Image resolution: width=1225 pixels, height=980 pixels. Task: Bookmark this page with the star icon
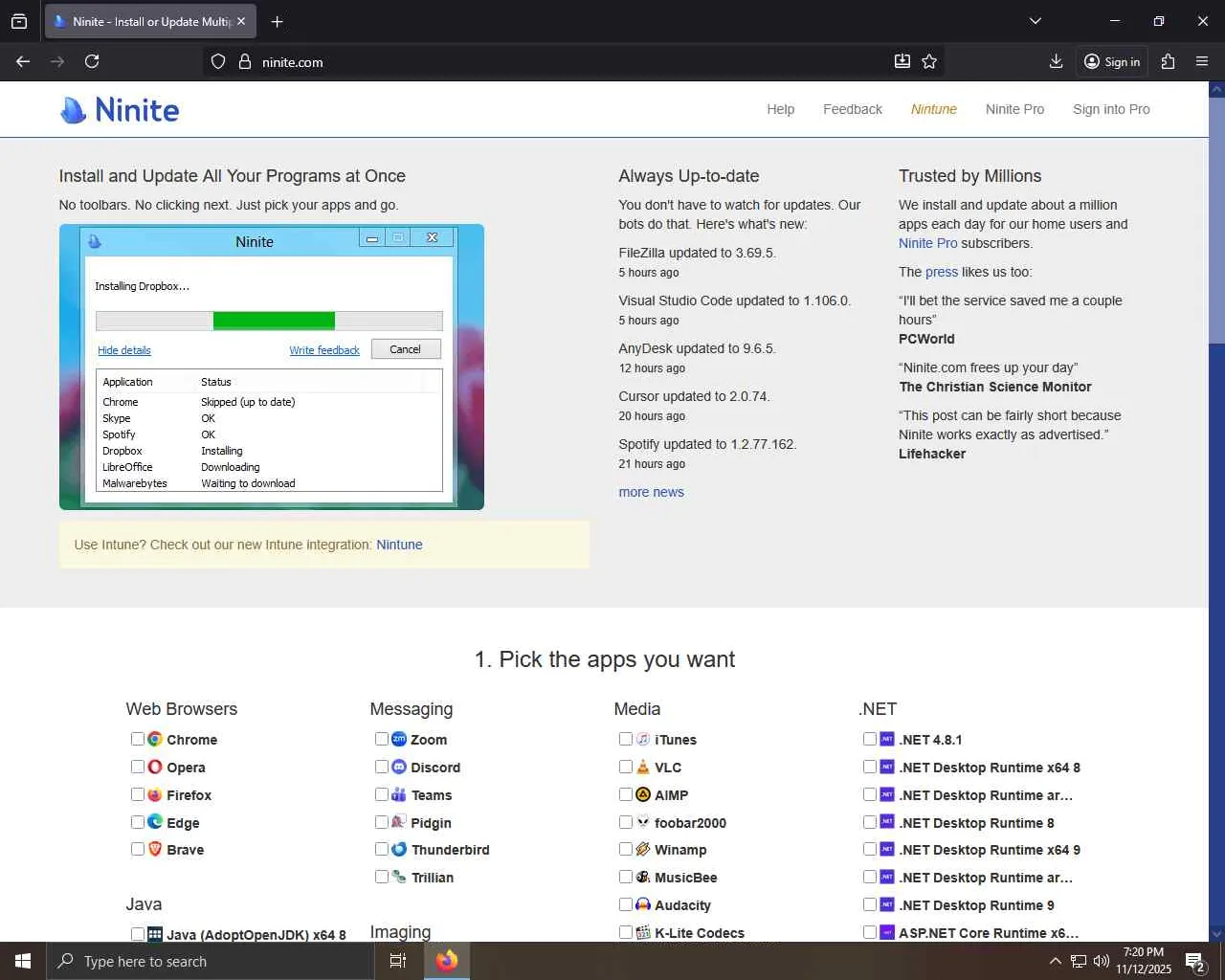tap(929, 61)
